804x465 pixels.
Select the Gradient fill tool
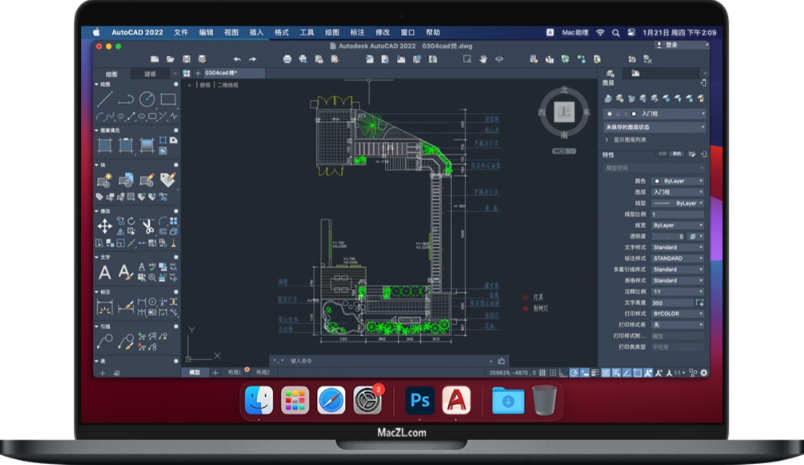[147, 146]
